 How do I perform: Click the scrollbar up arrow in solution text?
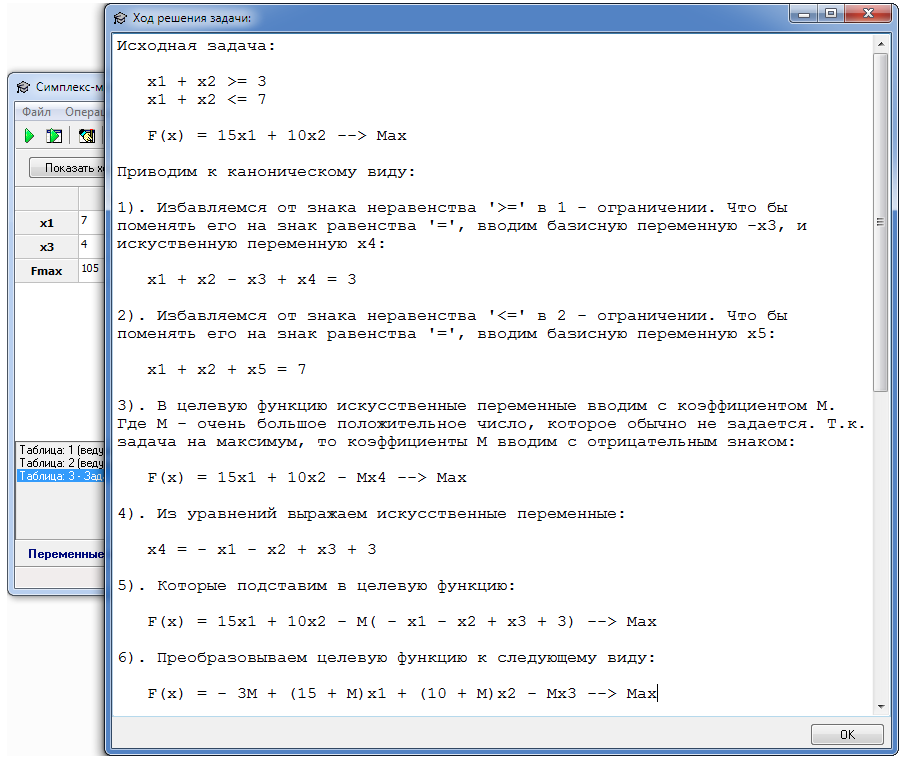pyautogui.click(x=880, y=45)
